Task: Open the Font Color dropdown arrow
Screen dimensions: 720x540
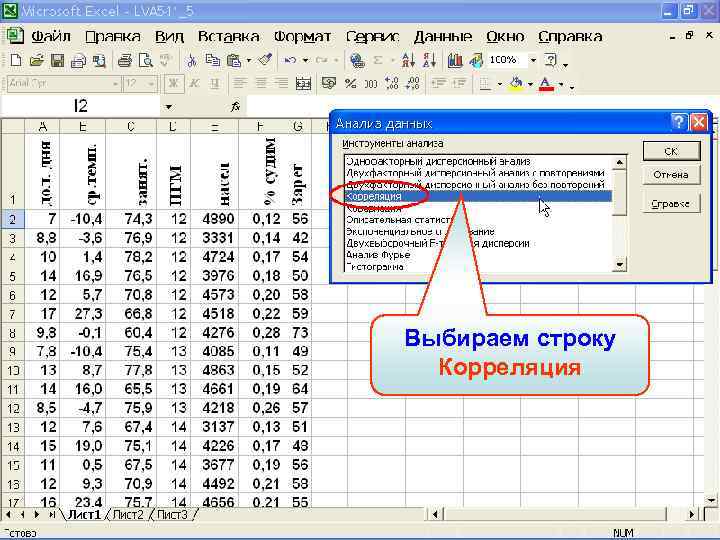Action: pos(561,84)
